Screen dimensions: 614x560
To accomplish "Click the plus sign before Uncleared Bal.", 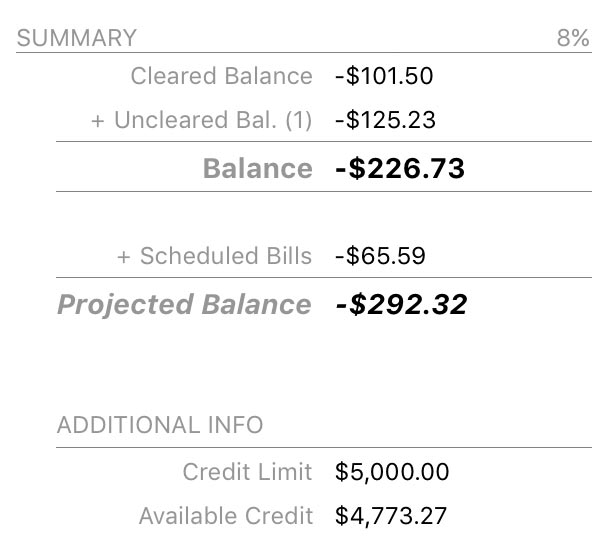I will 97,120.
